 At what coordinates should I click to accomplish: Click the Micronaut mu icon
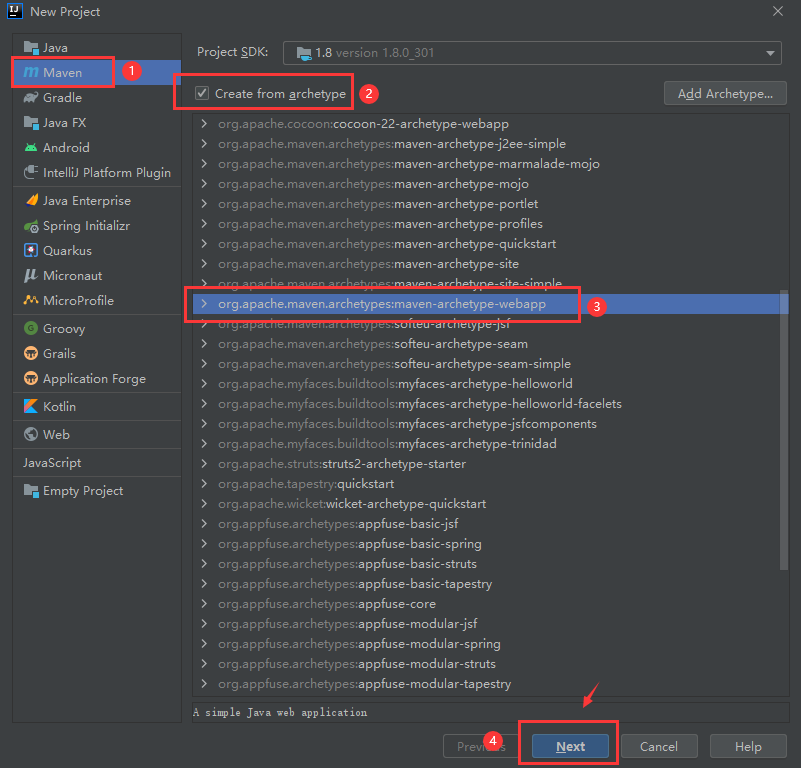[x=31, y=275]
